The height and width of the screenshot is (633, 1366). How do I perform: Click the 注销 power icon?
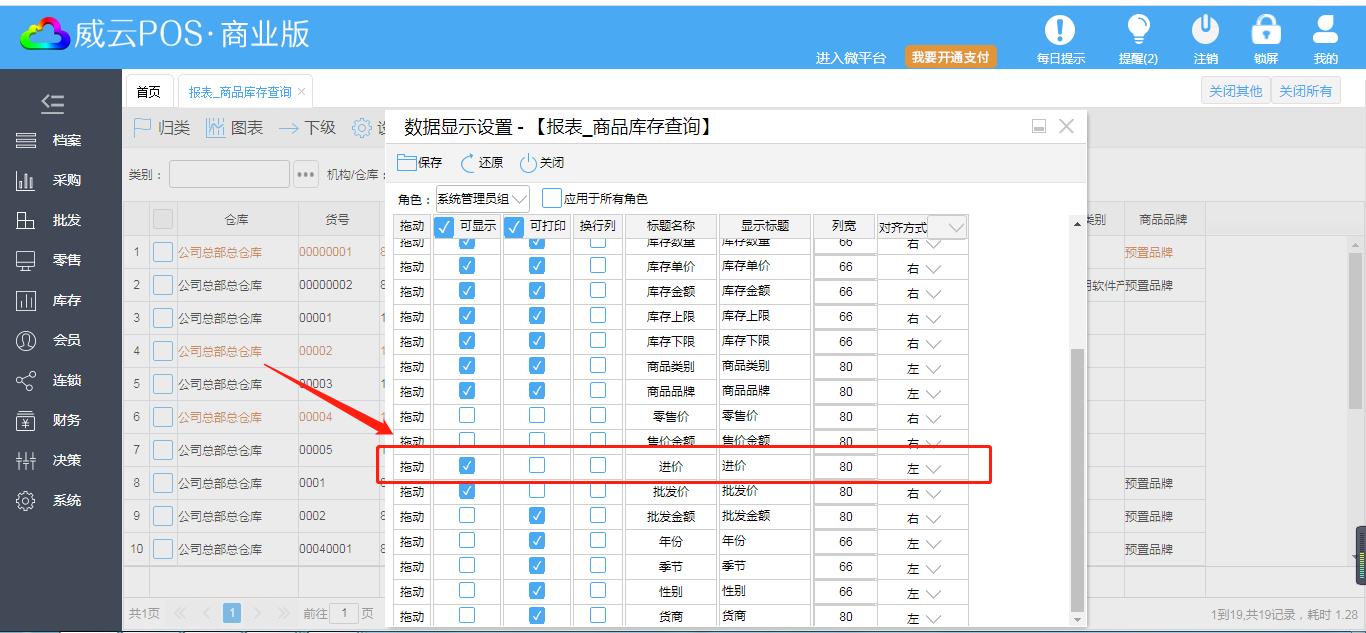pos(1205,30)
